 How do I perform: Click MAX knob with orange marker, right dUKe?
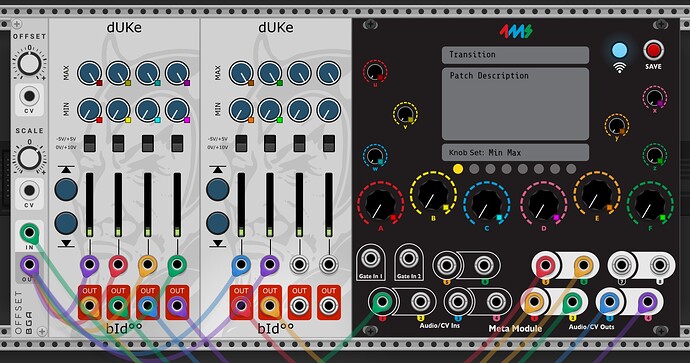pyautogui.click(x=241, y=73)
